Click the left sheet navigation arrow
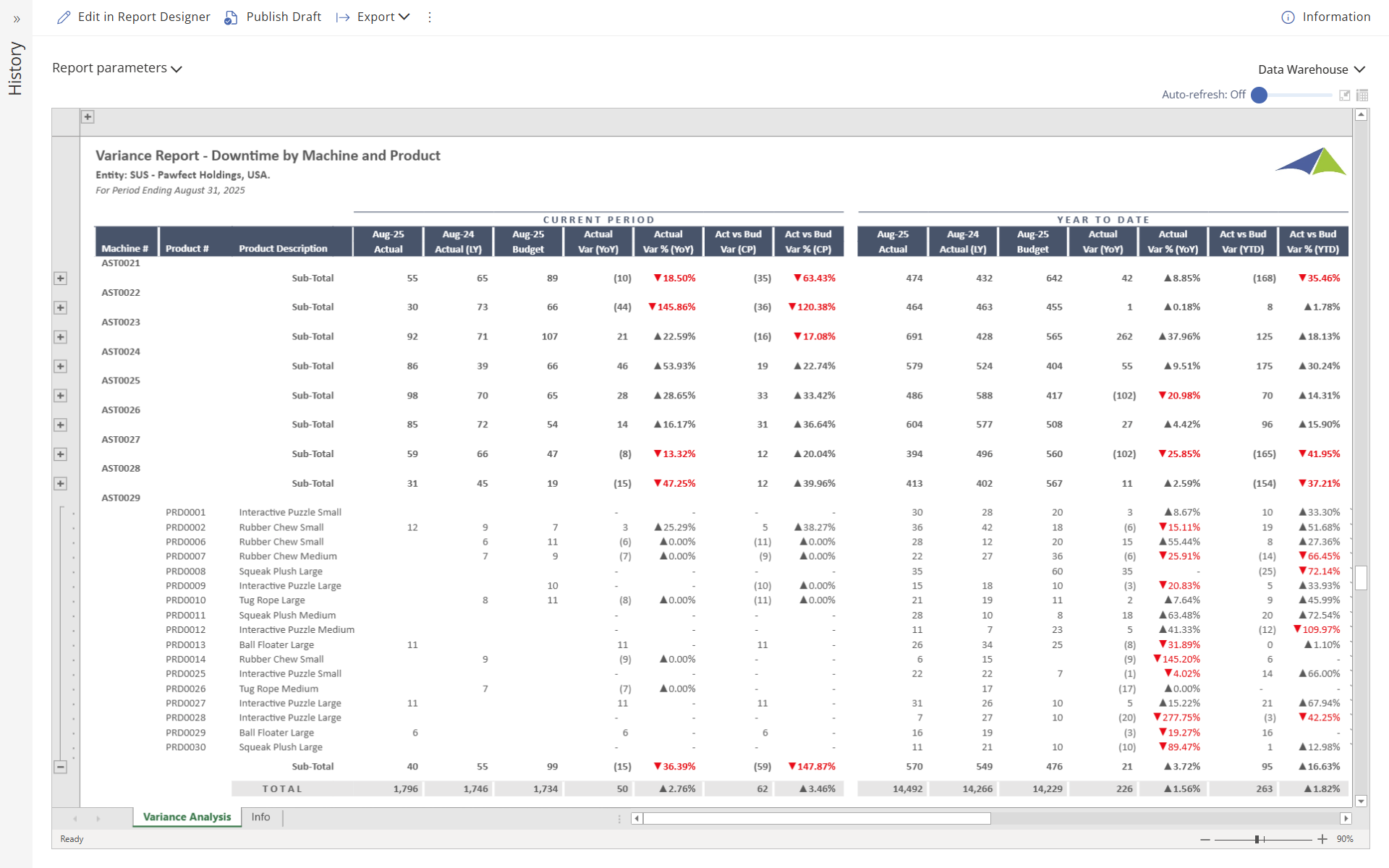 (76, 818)
